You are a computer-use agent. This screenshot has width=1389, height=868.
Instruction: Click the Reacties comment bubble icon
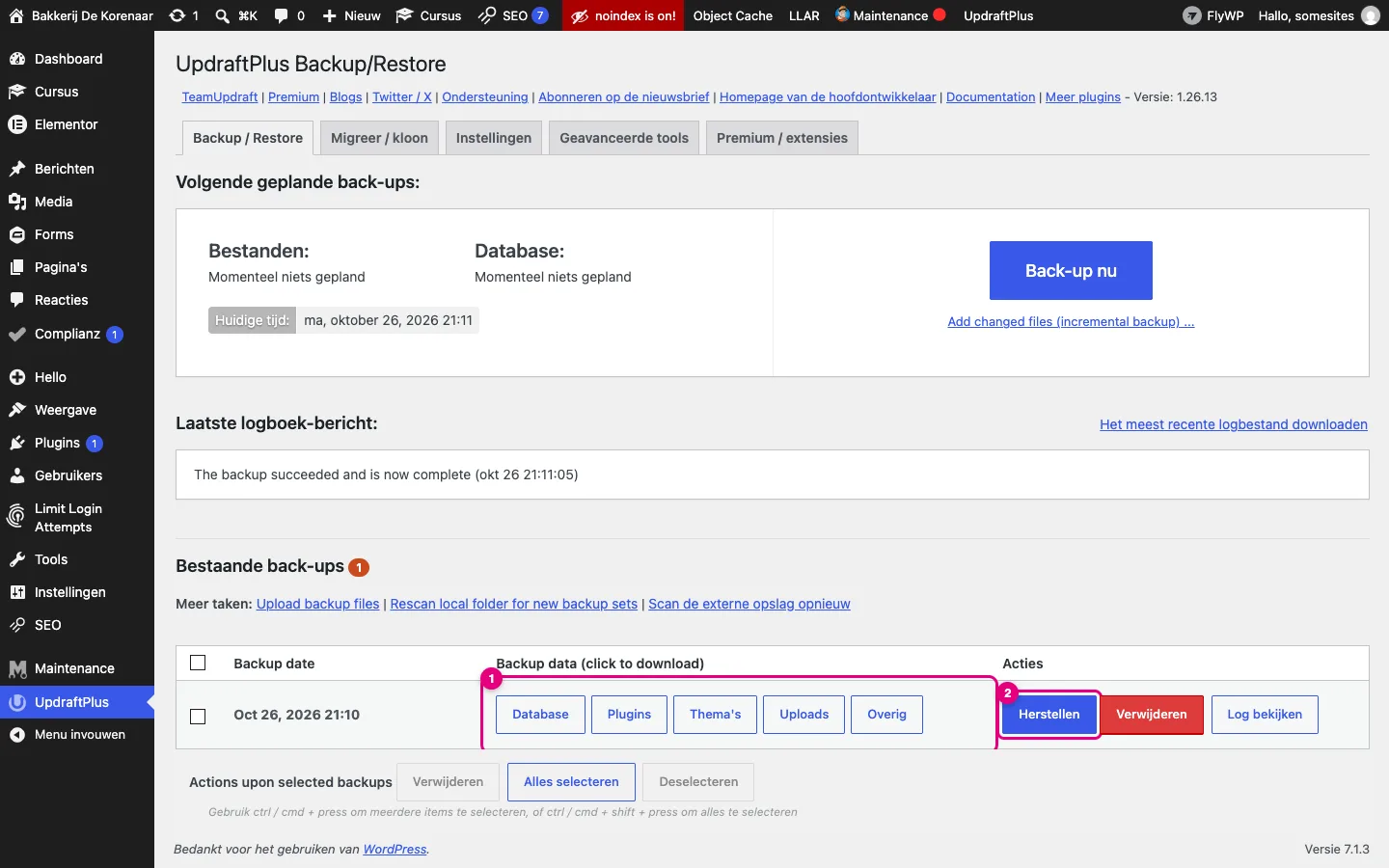(x=17, y=300)
